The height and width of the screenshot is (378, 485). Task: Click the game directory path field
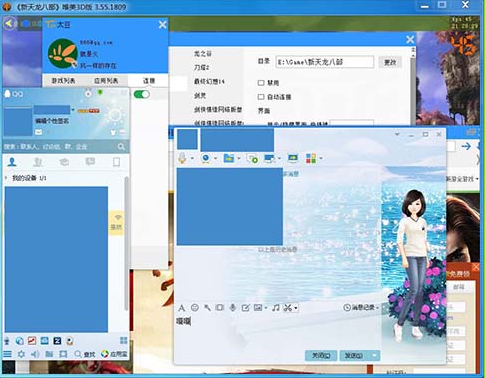pos(325,62)
